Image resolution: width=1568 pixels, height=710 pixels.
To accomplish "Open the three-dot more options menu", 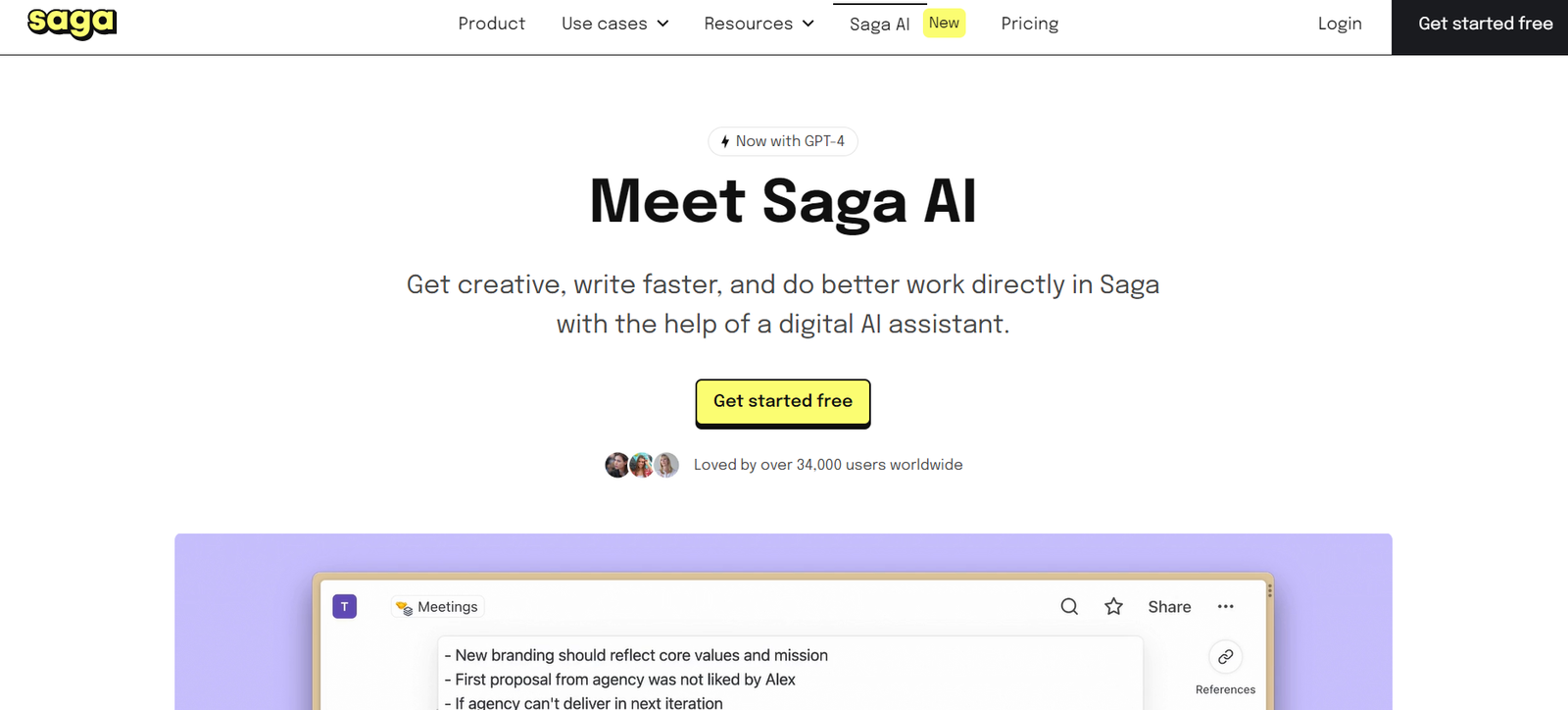I will point(1225,607).
